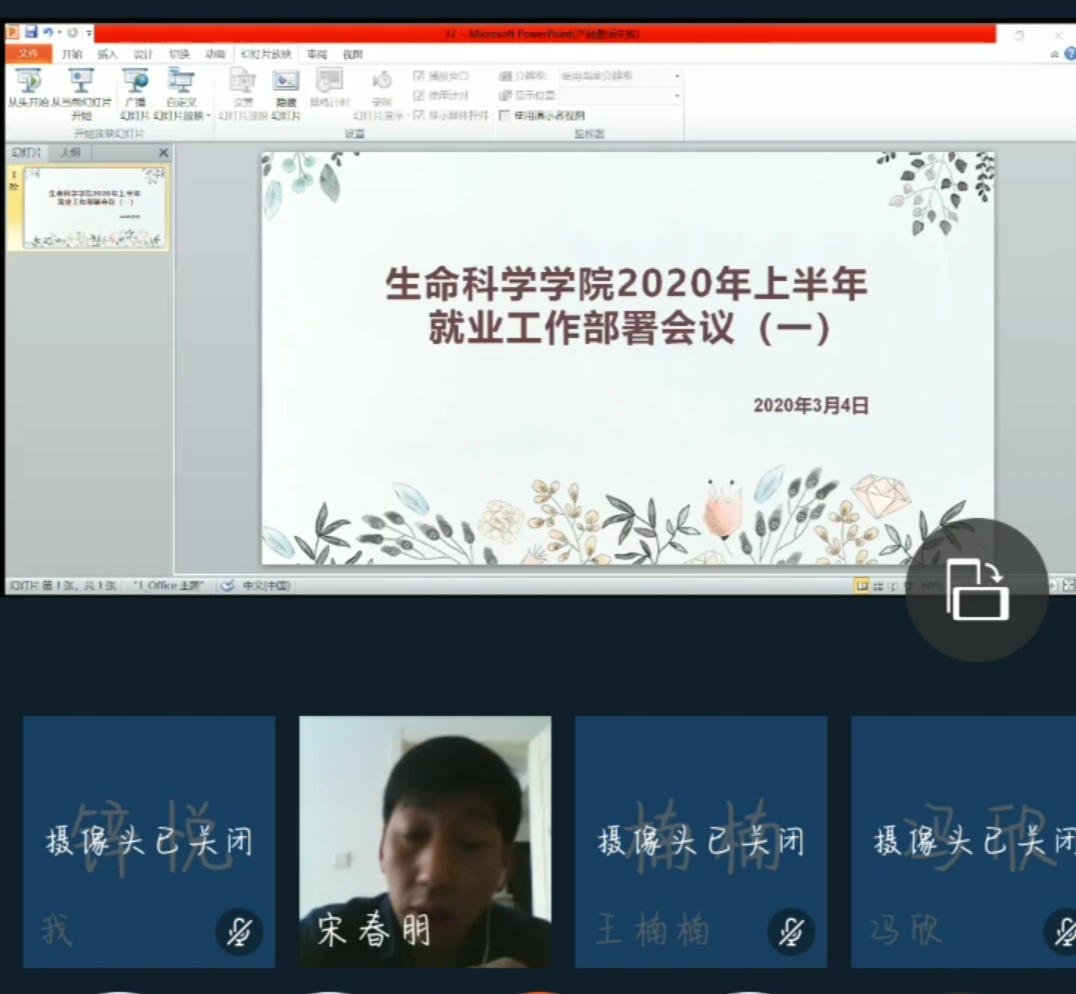Enable the Use Presenter View (使用演示者视图) checkbox
This screenshot has width=1076, height=994.
pyautogui.click(x=504, y=115)
